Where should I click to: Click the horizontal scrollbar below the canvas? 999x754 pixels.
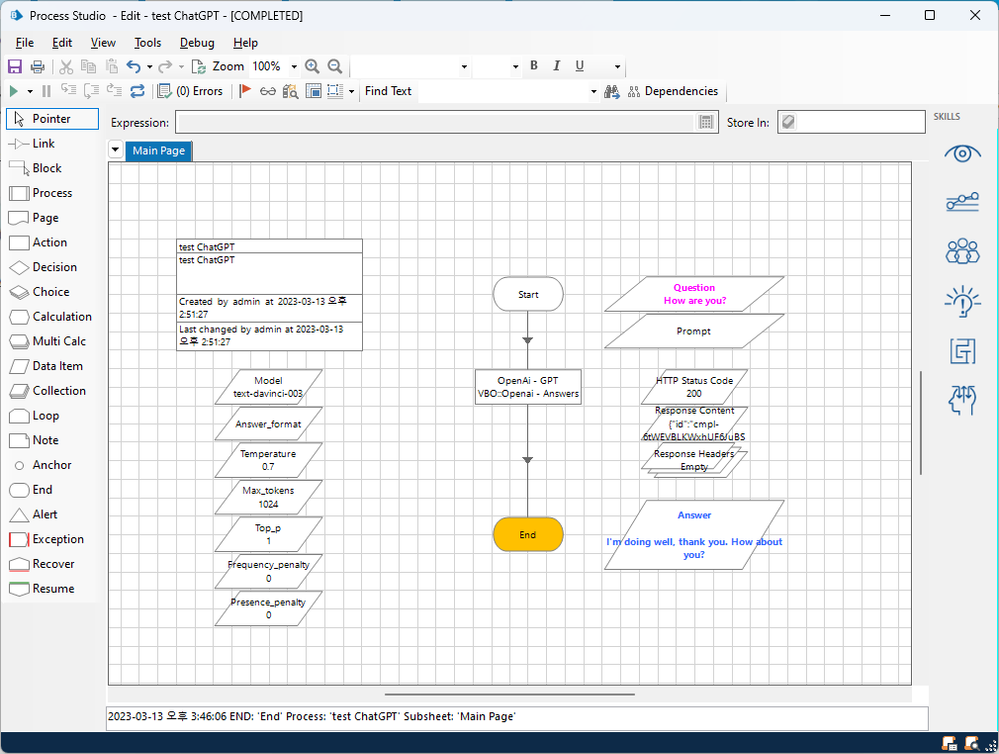tap(509, 694)
